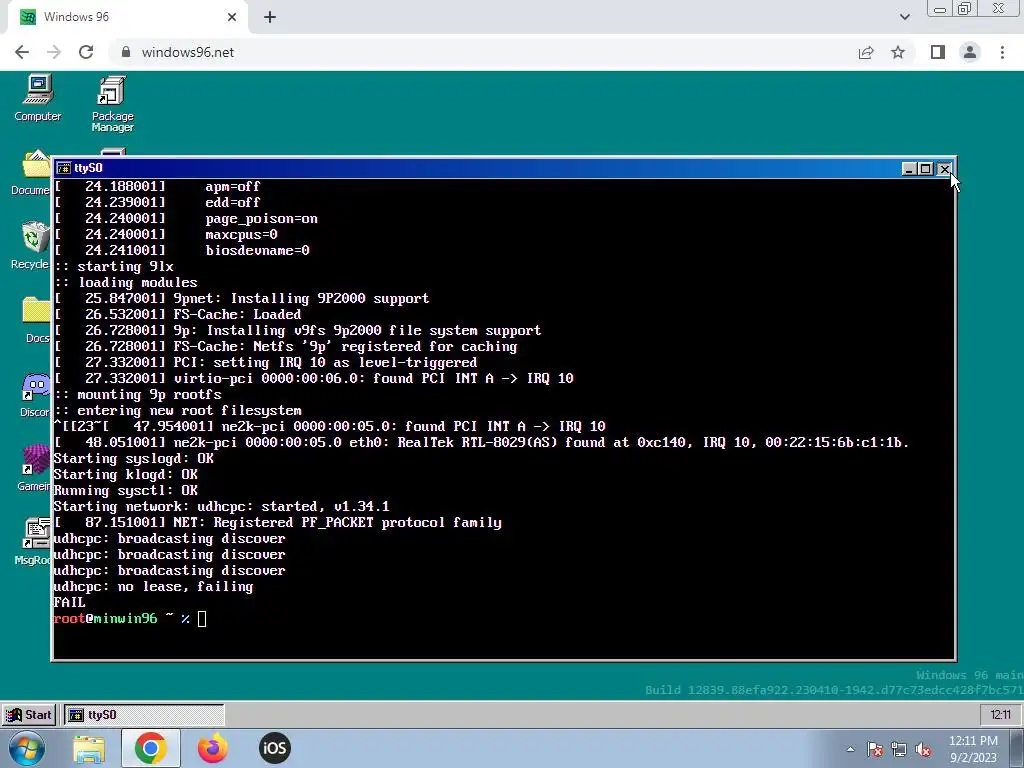1024x768 pixels.
Task: Select the Windows 96 browser tab
Action: (x=127, y=18)
